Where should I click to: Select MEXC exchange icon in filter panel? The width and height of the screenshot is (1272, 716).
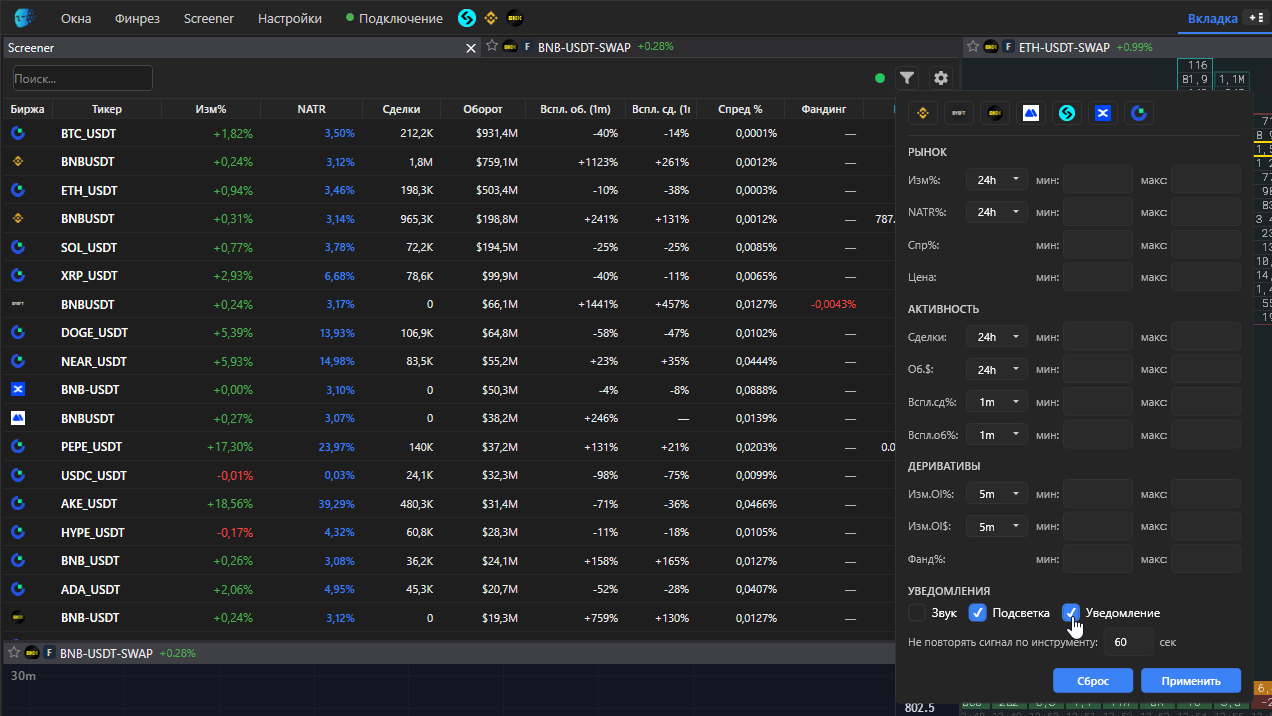tap(1030, 113)
